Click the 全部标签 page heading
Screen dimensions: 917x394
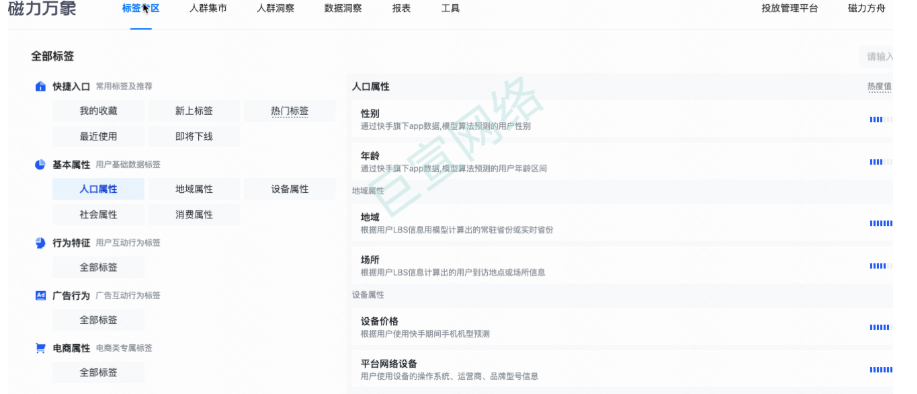(53, 57)
